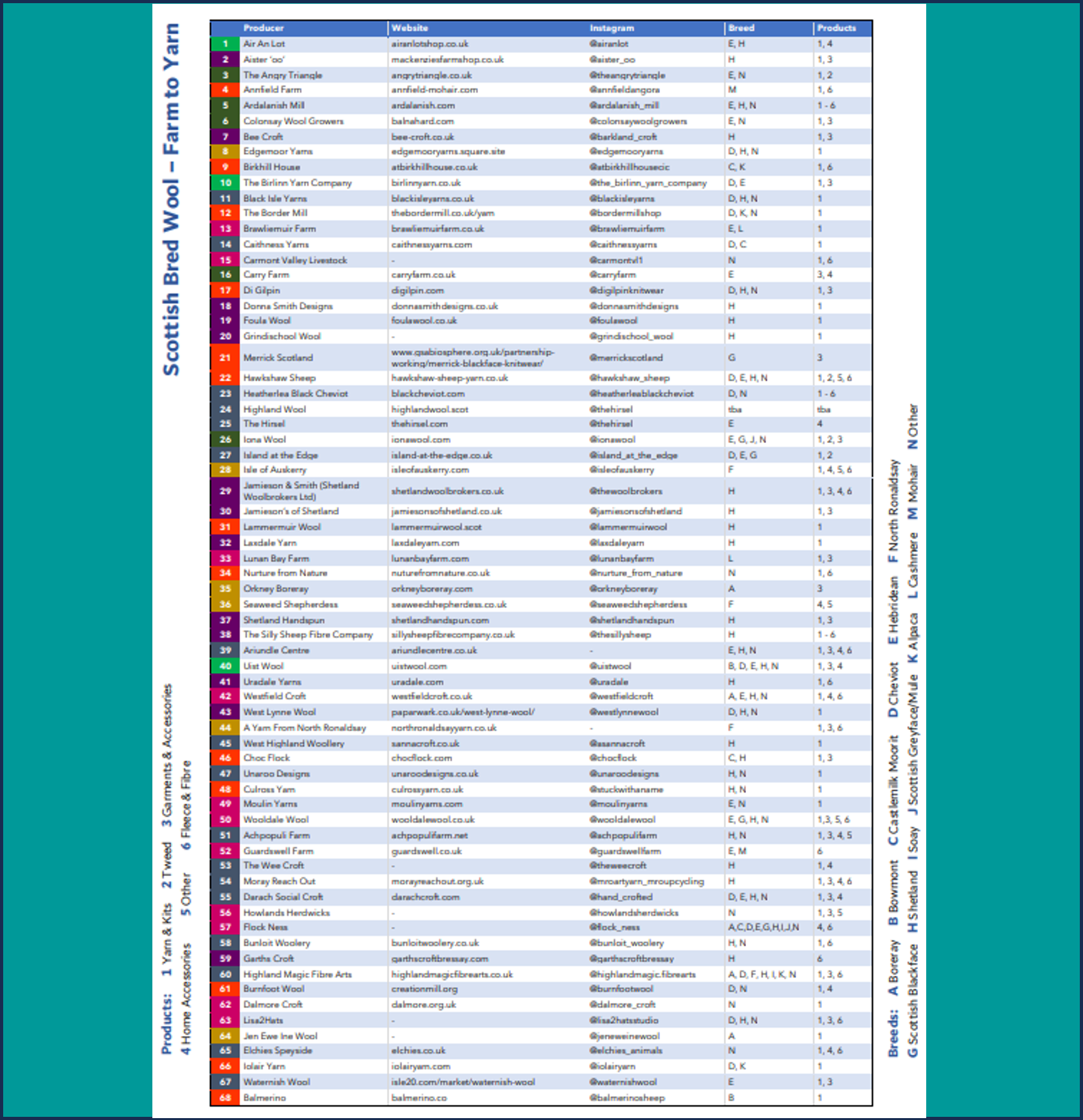Click the Producer column header
Viewport: 1083px width, 1120px height.
pos(263,28)
